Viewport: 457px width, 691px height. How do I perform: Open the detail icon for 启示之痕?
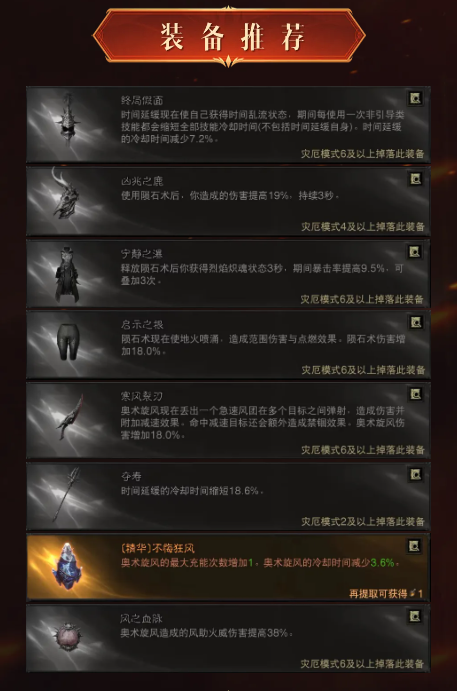click(415, 323)
